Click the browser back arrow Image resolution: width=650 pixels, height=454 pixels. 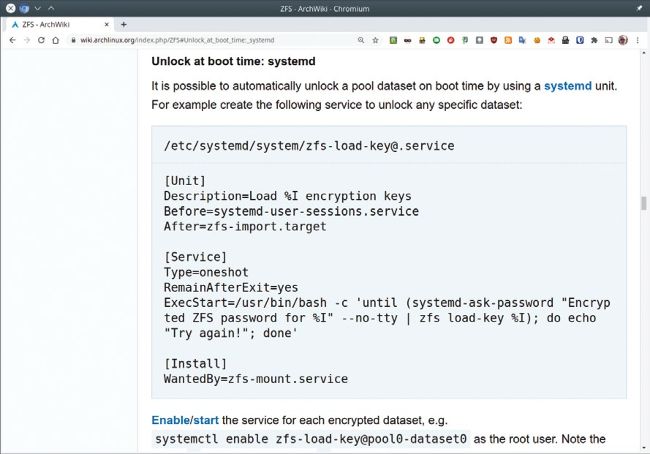coord(11,40)
